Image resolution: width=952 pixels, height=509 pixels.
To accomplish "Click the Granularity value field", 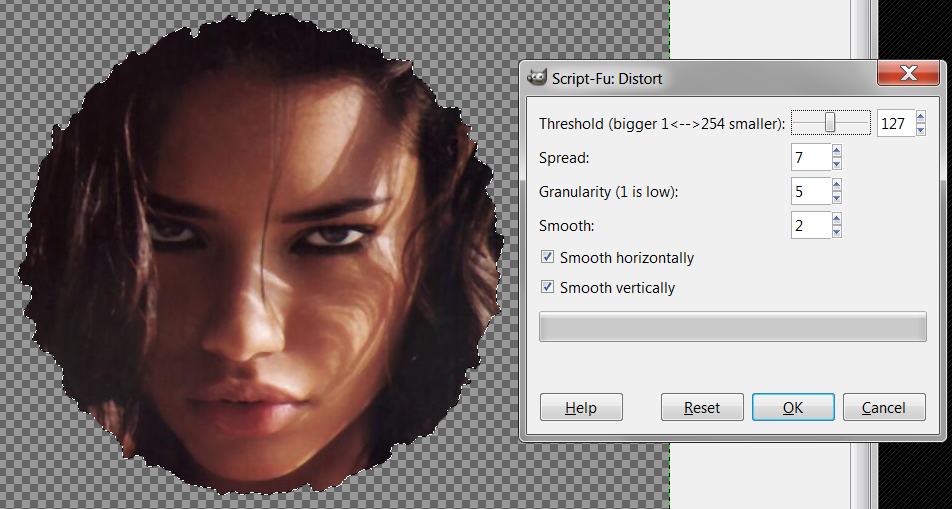I will 811,191.
